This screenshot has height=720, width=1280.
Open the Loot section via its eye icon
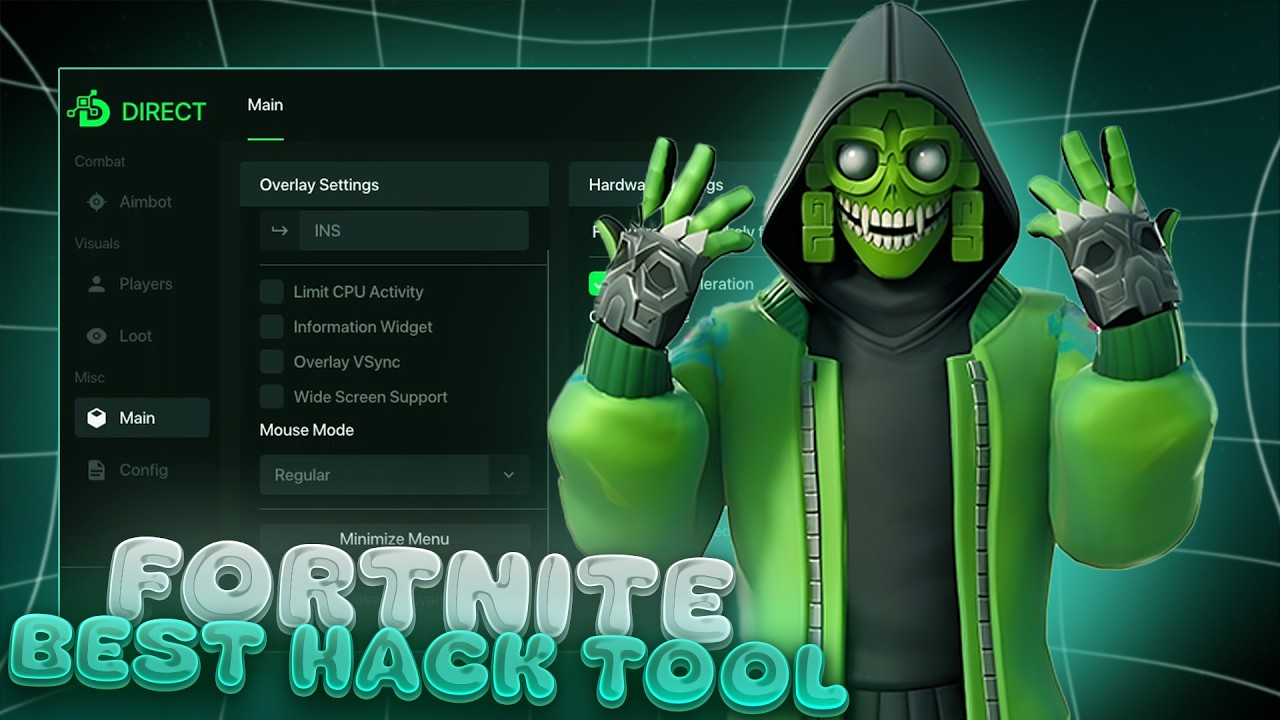pos(96,336)
